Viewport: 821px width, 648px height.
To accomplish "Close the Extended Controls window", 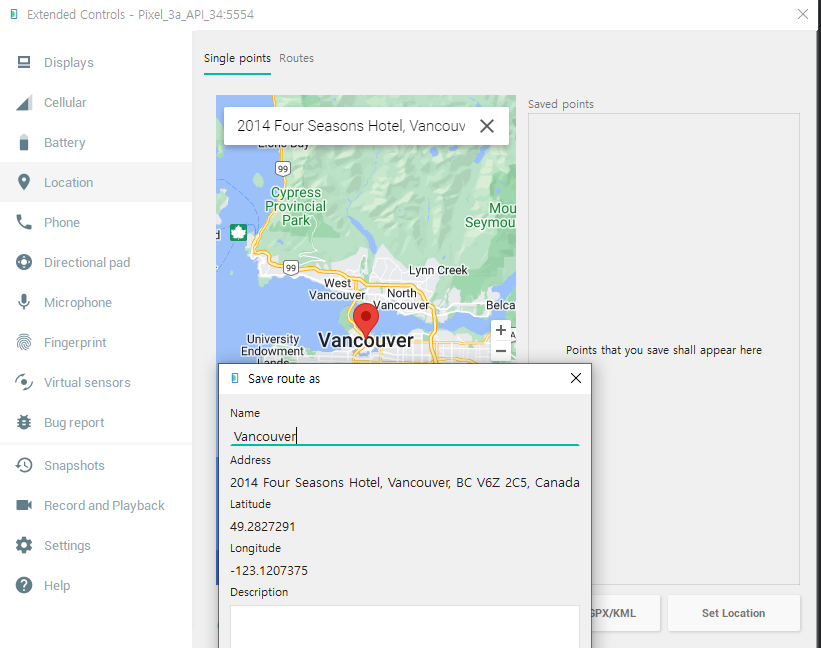I will 803,14.
